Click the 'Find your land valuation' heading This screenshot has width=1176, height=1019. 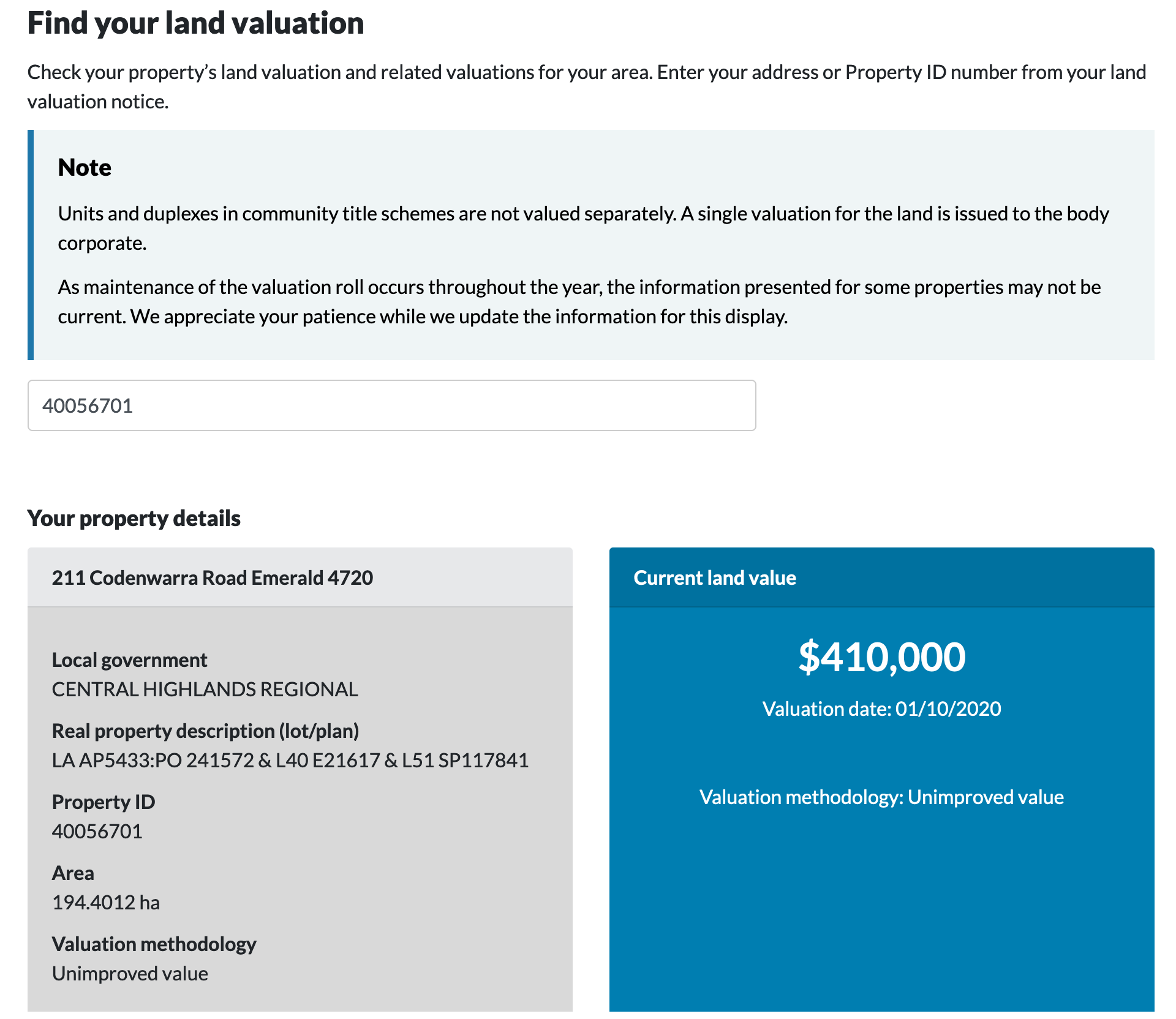pos(195,23)
